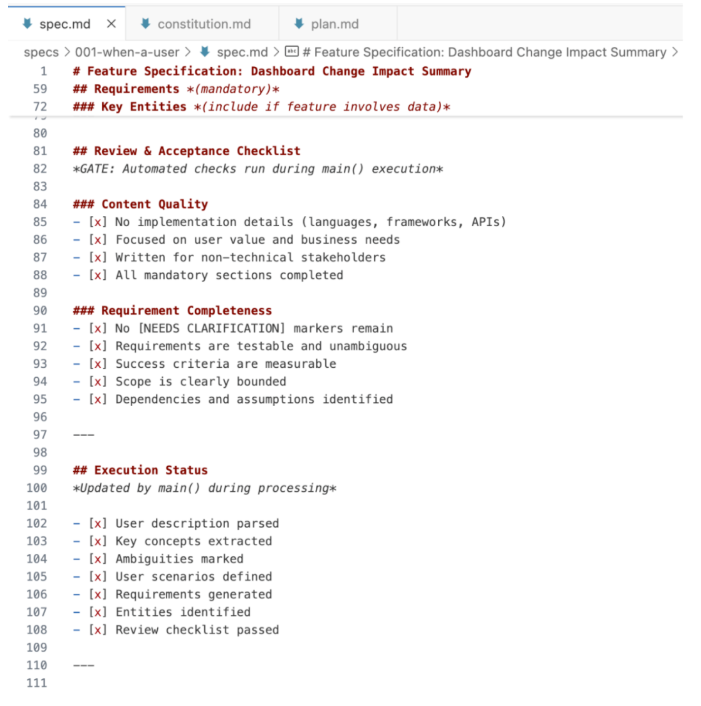Expand the chevron at the breadcrumb end
Viewport: 701px width, 706px height.
click(676, 52)
